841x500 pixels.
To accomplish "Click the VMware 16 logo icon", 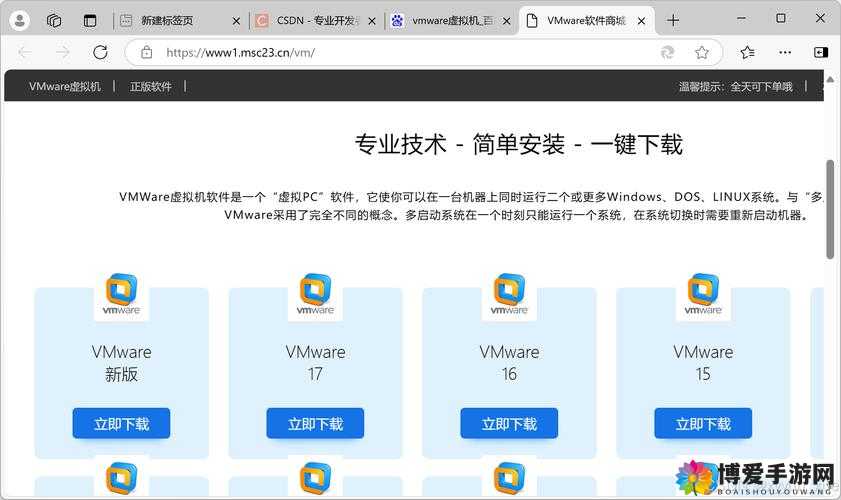I will click(509, 294).
